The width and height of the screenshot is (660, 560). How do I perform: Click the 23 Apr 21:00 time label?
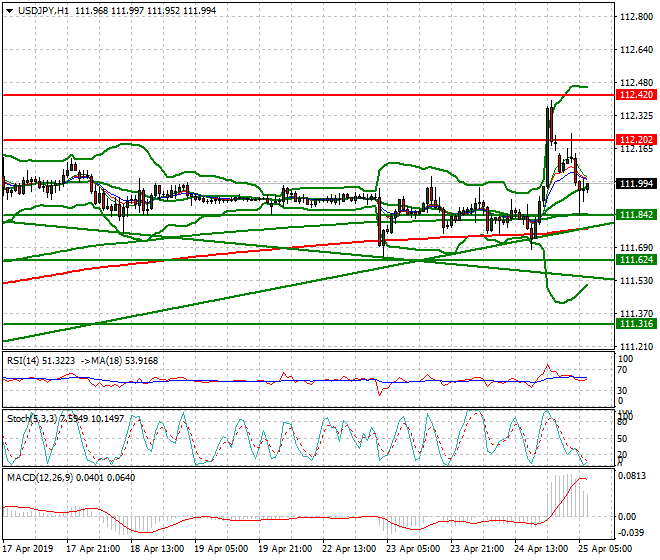tap(477, 549)
